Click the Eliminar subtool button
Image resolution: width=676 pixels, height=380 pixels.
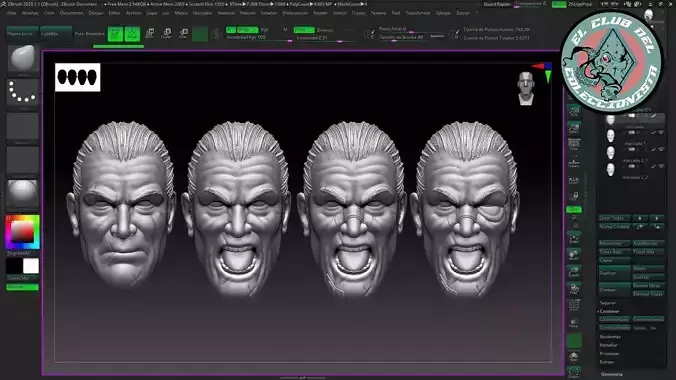pyautogui.click(x=614, y=290)
